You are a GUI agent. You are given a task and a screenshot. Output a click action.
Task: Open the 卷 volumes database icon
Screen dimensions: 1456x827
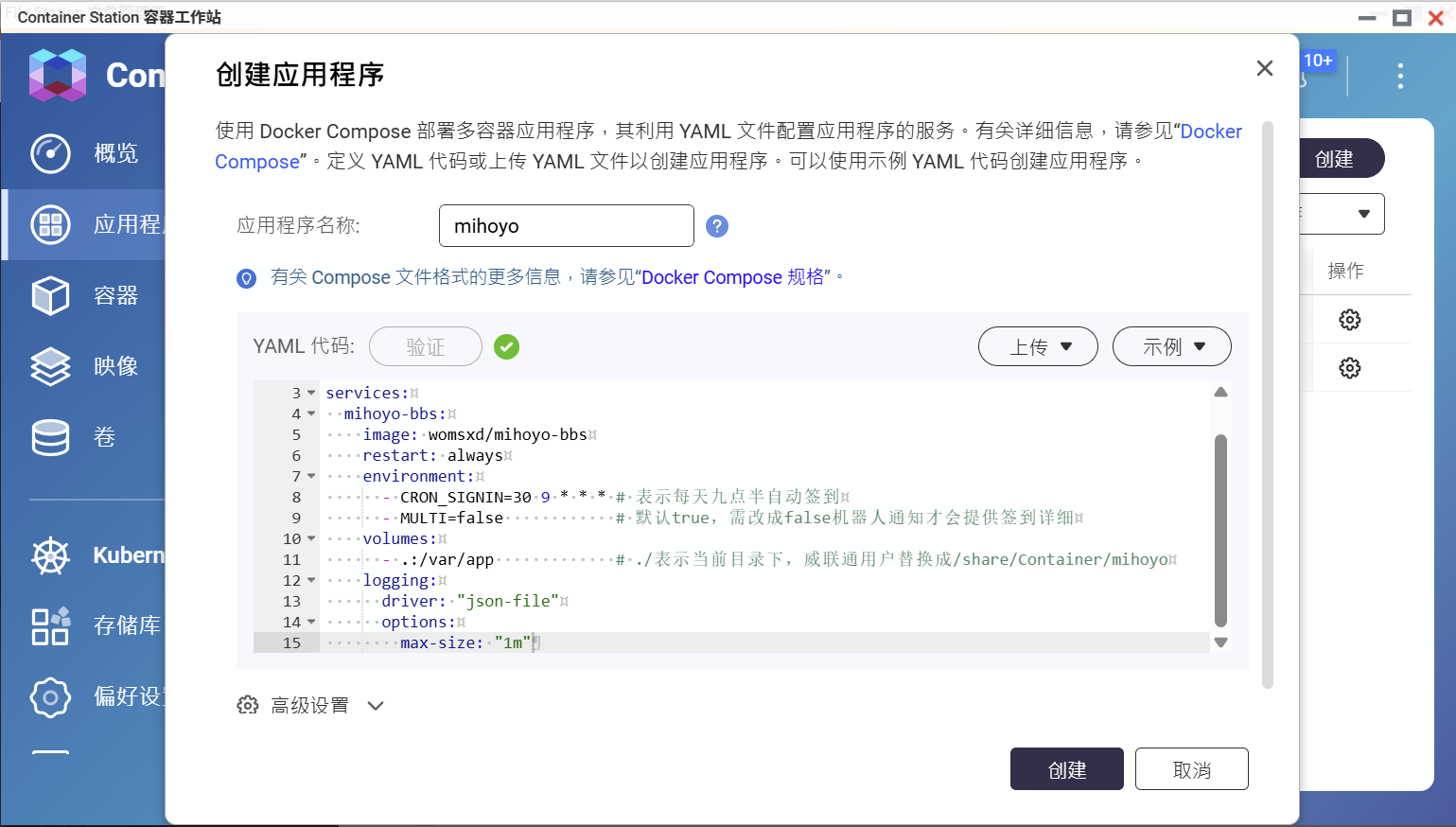click(50, 437)
